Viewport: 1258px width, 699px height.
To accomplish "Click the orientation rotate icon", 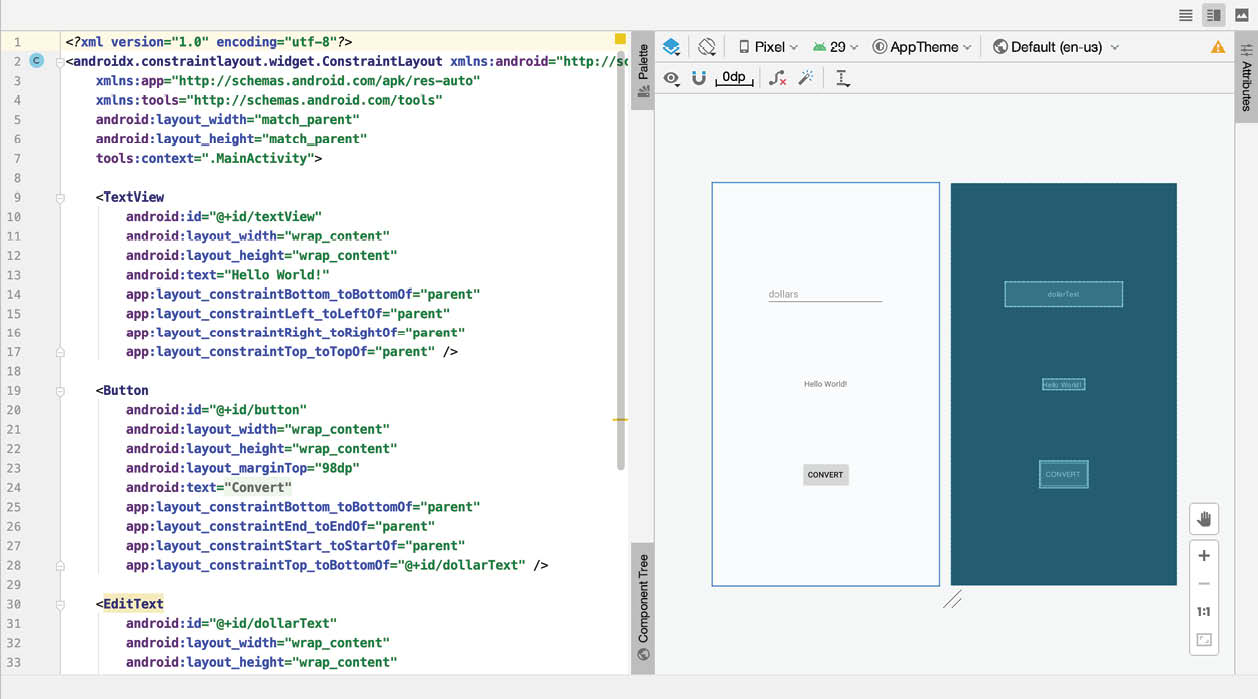I will coord(707,47).
